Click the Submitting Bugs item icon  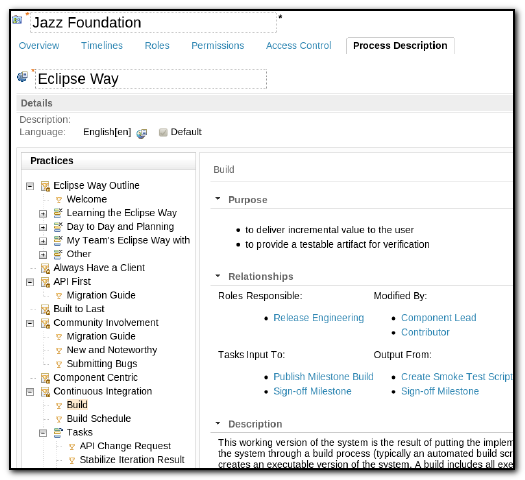[59, 364]
